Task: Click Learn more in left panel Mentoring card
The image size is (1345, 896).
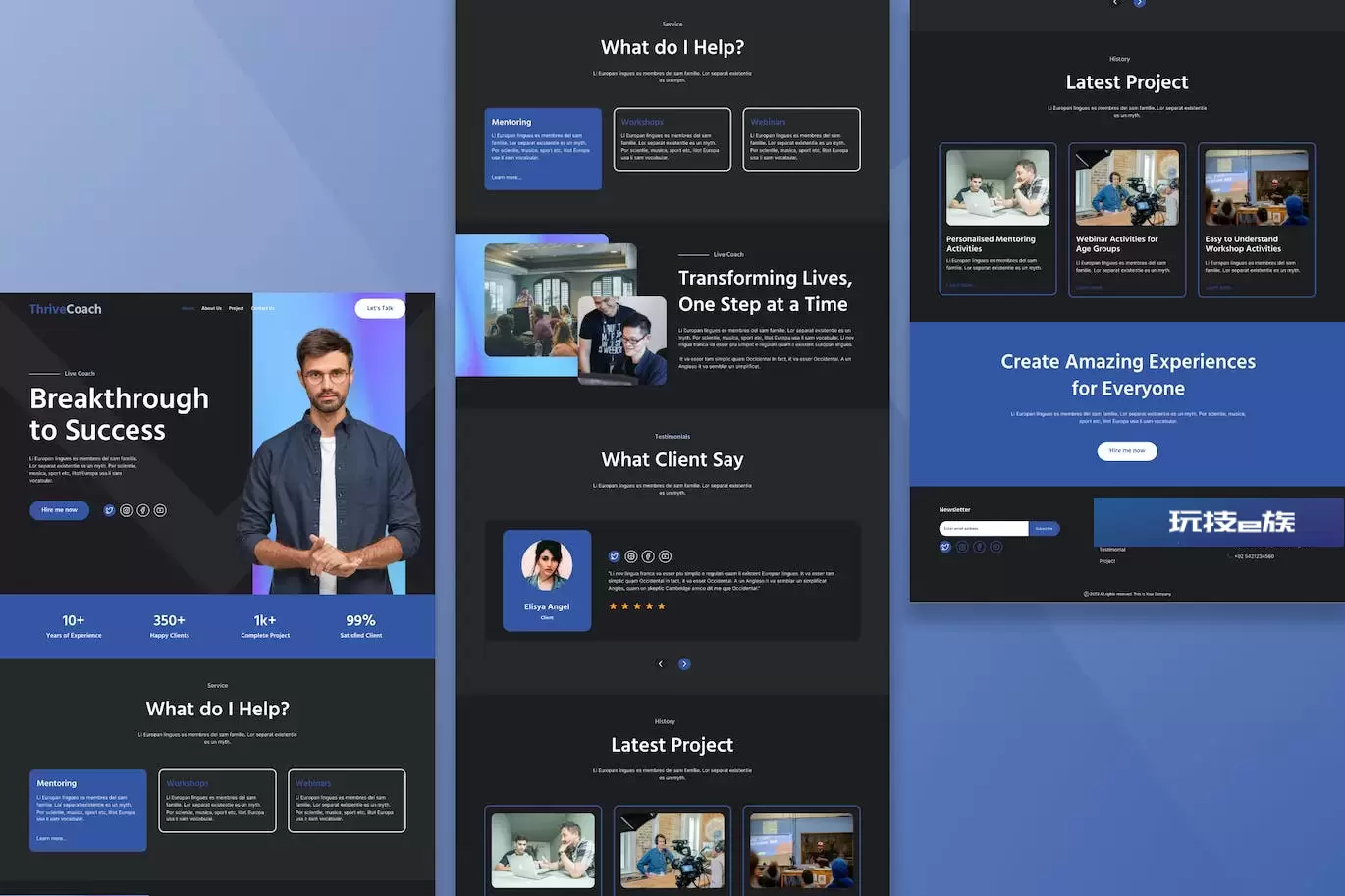Action: [x=51, y=839]
